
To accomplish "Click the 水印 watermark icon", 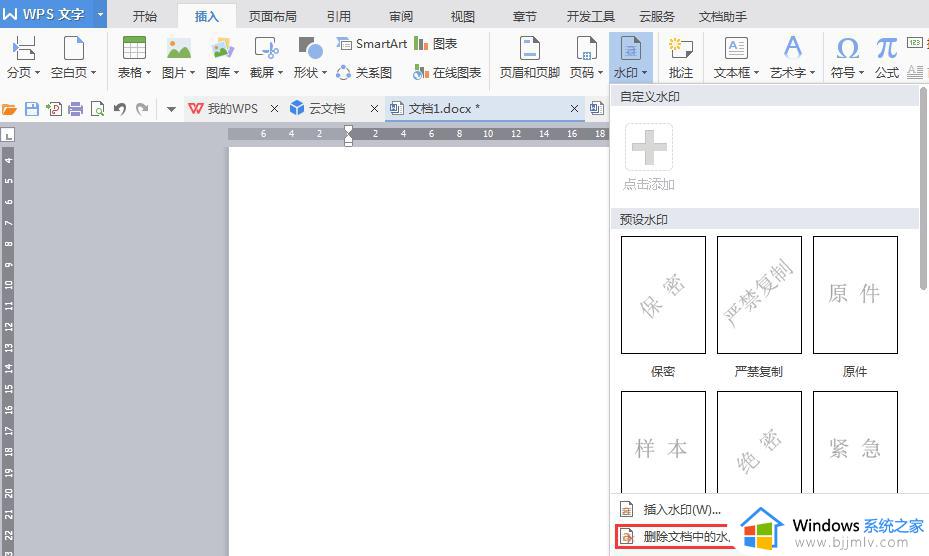I will 630,49.
